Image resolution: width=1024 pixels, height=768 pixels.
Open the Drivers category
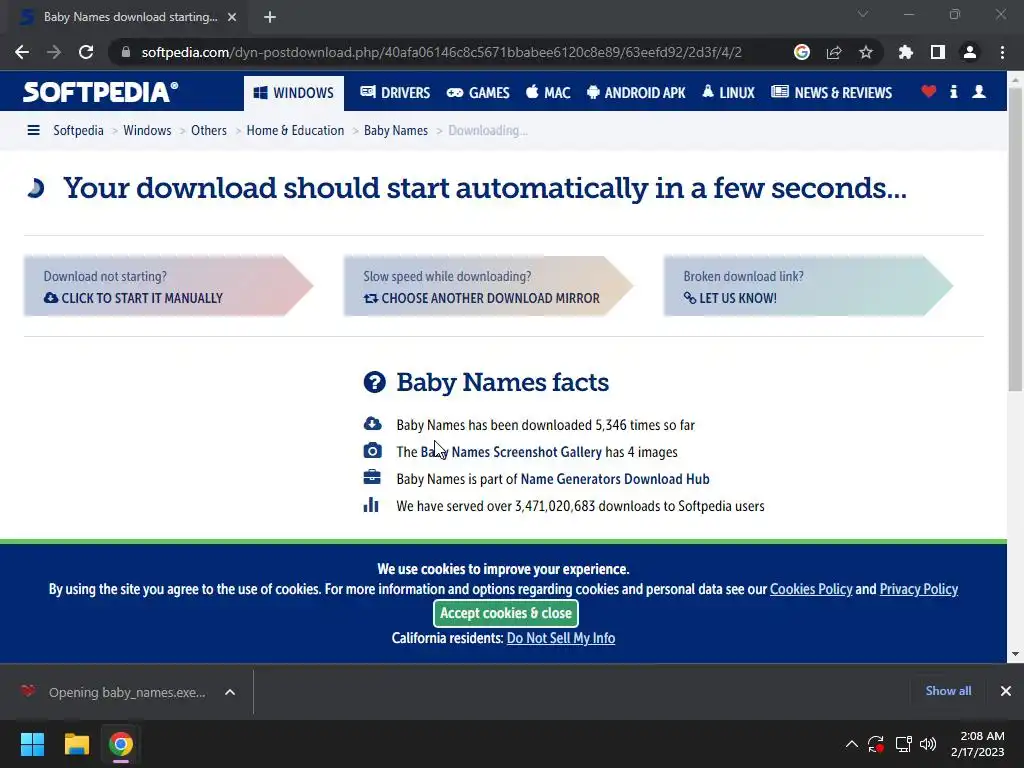pyautogui.click(x=395, y=93)
